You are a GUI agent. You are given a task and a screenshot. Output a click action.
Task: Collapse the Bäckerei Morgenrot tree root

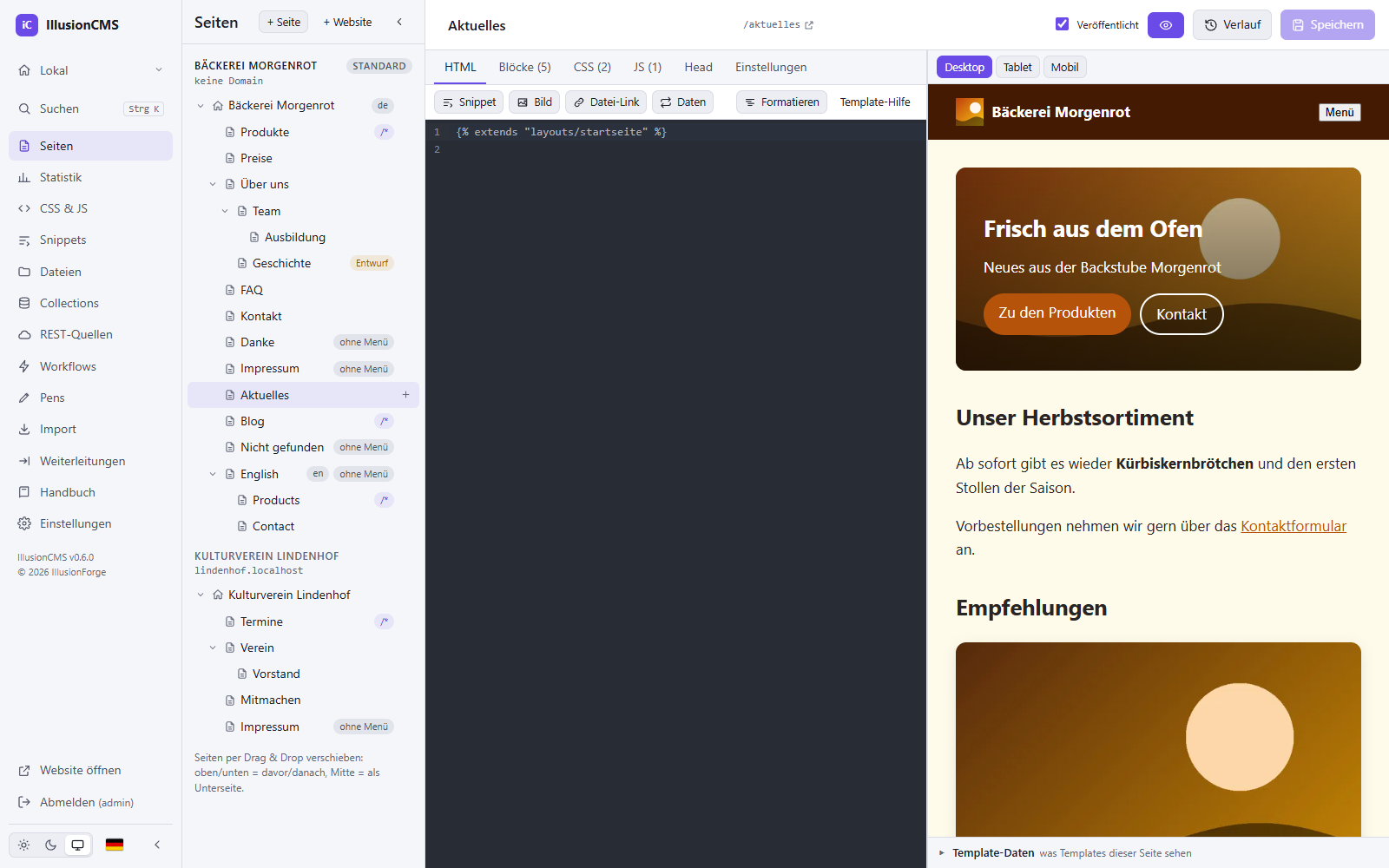point(201,105)
